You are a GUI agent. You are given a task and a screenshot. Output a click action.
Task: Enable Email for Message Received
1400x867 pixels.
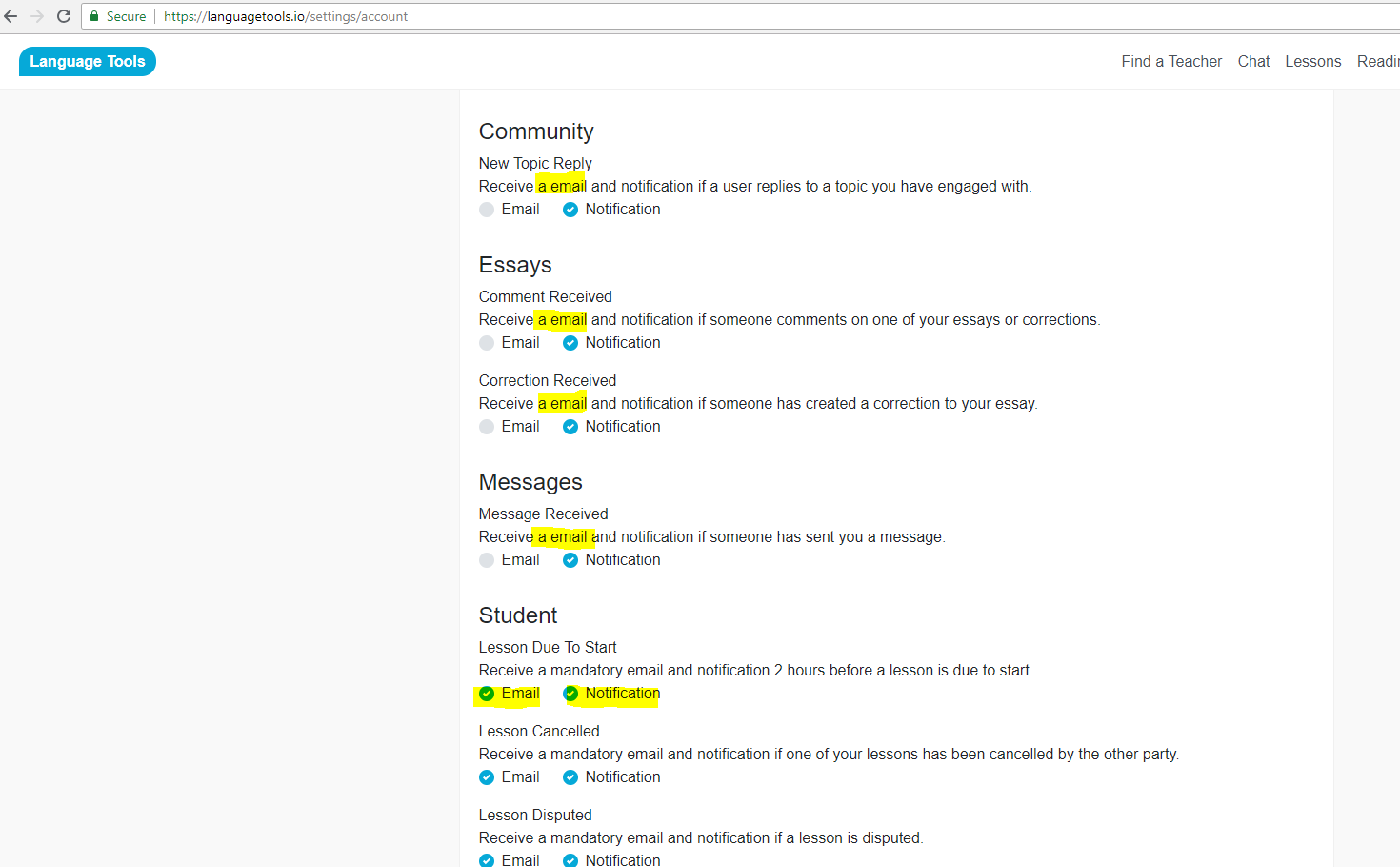487,560
